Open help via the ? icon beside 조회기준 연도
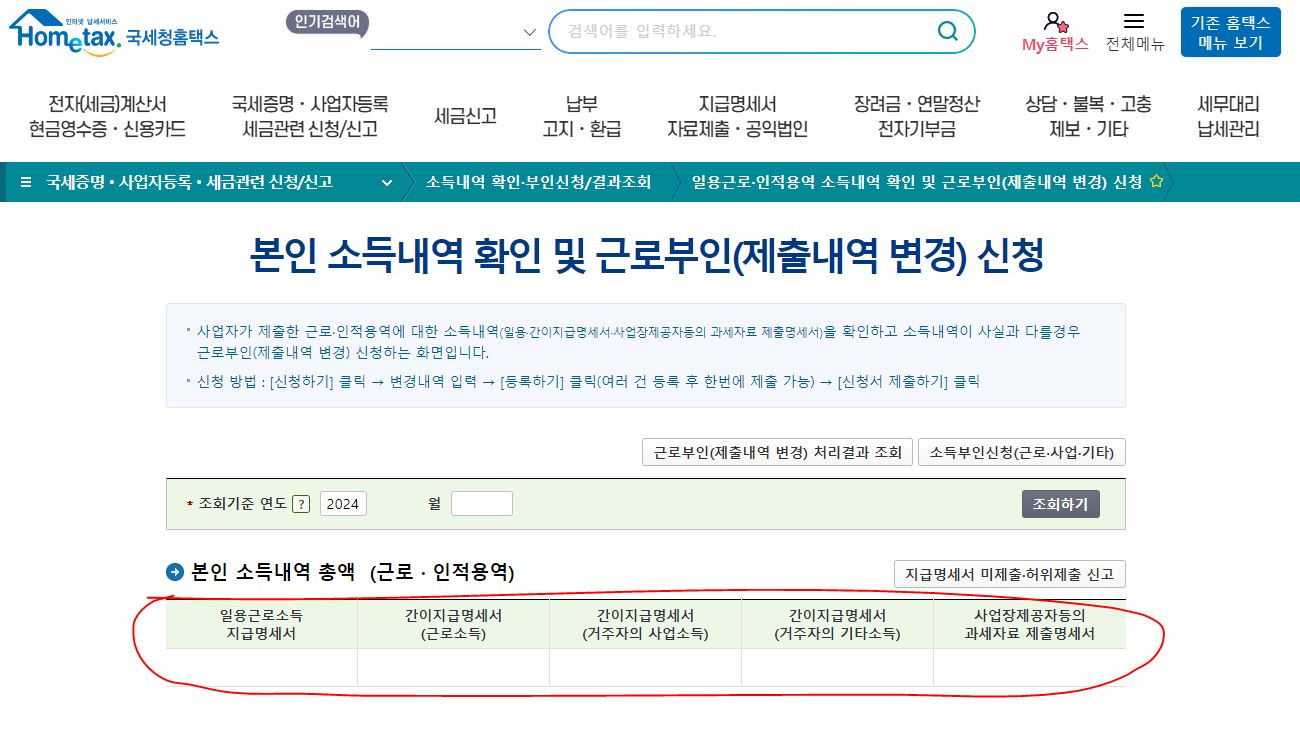The image size is (1300, 729). (x=301, y=504)
